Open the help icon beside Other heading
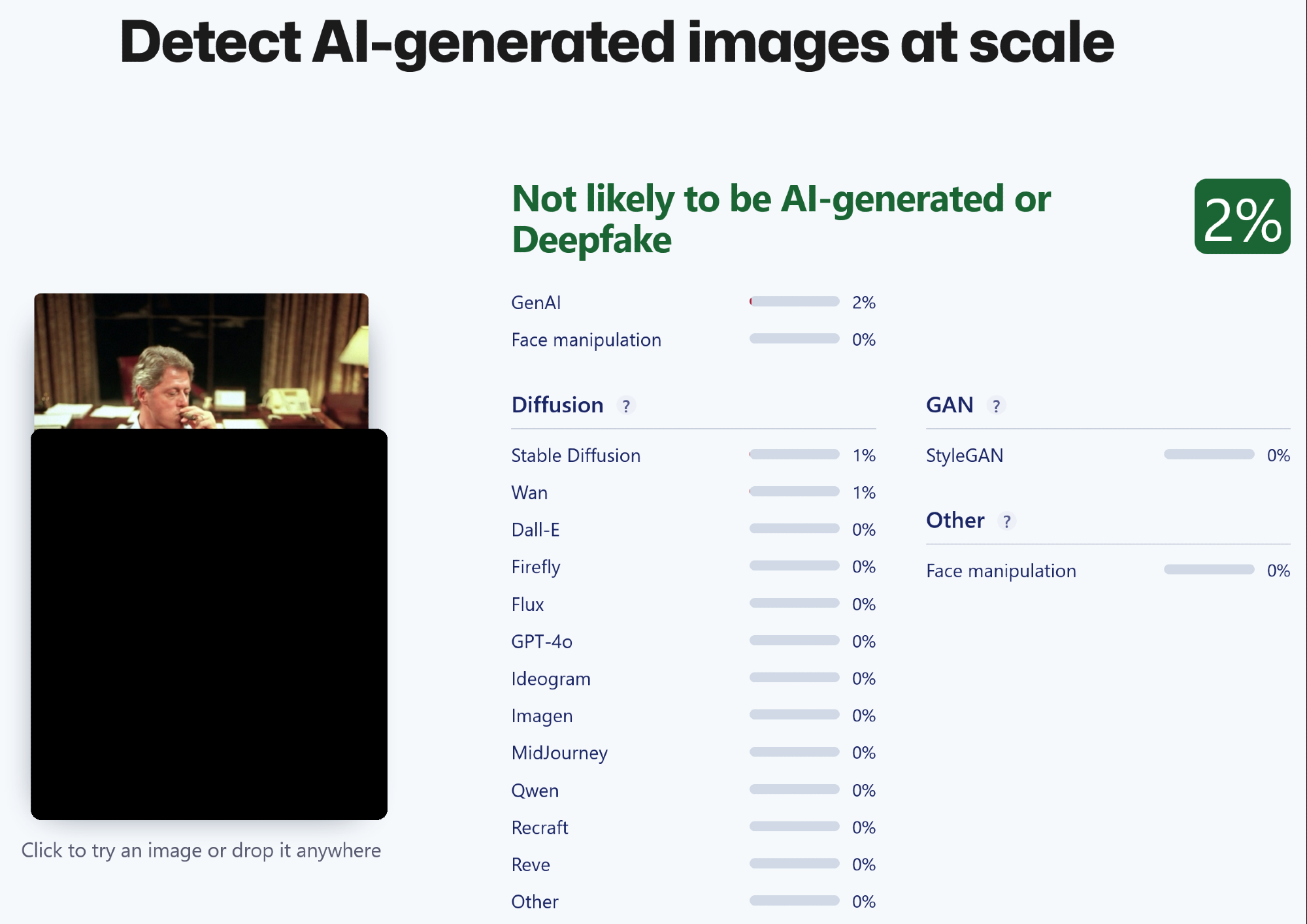The image size is (1307, 924). coord(1006,521)
